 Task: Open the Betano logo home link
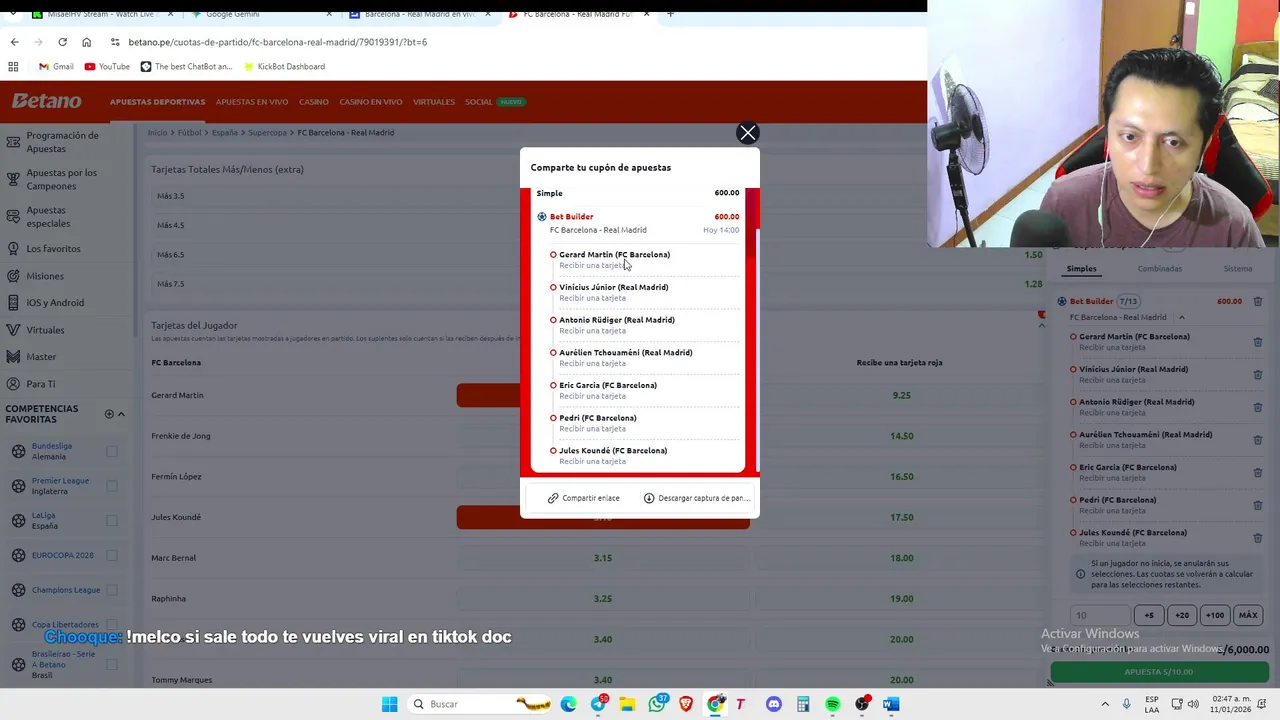pos(47,101)
